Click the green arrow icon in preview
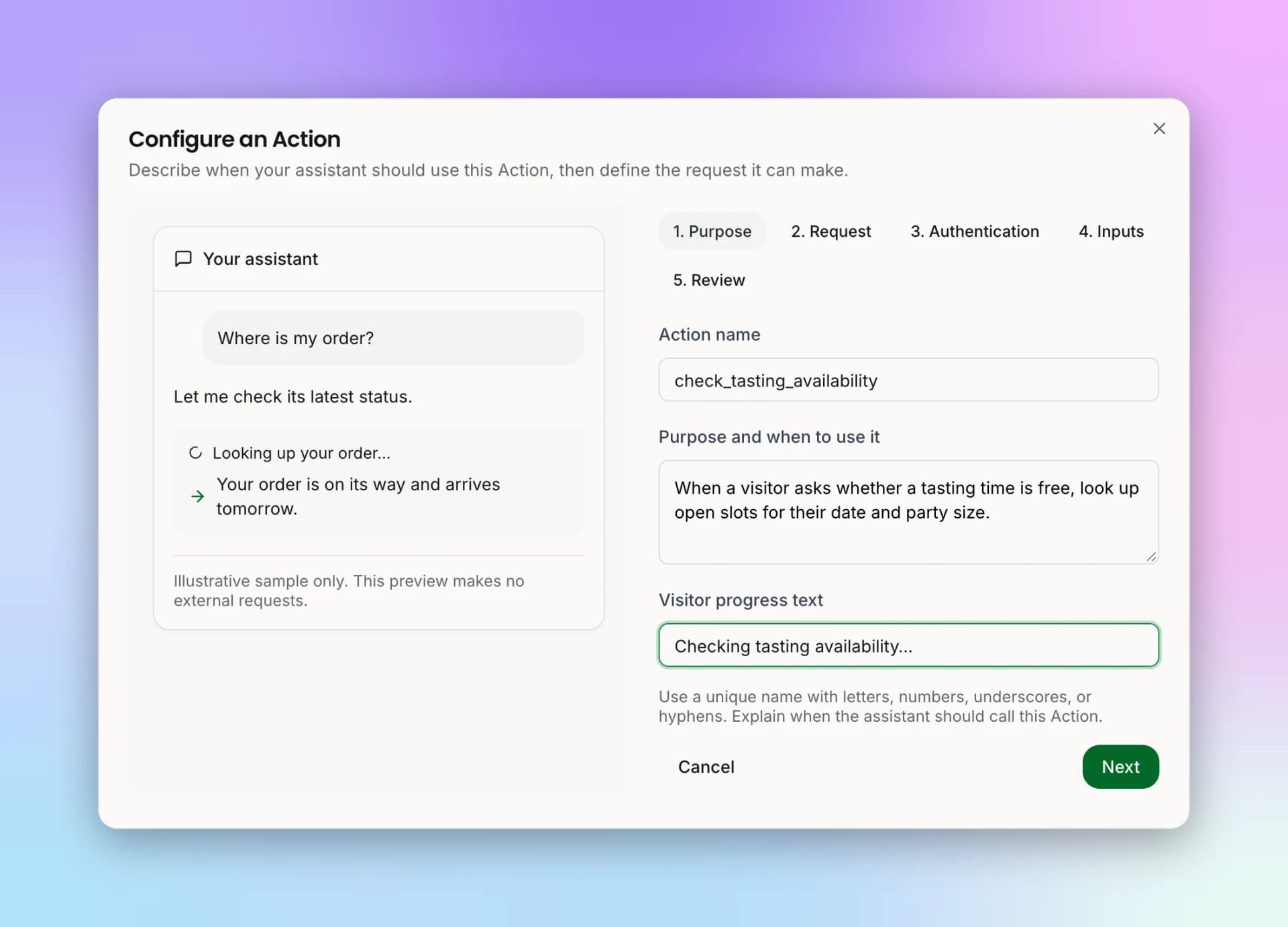The width and height of the screenshot is (1288, 927). coord(197,496)
